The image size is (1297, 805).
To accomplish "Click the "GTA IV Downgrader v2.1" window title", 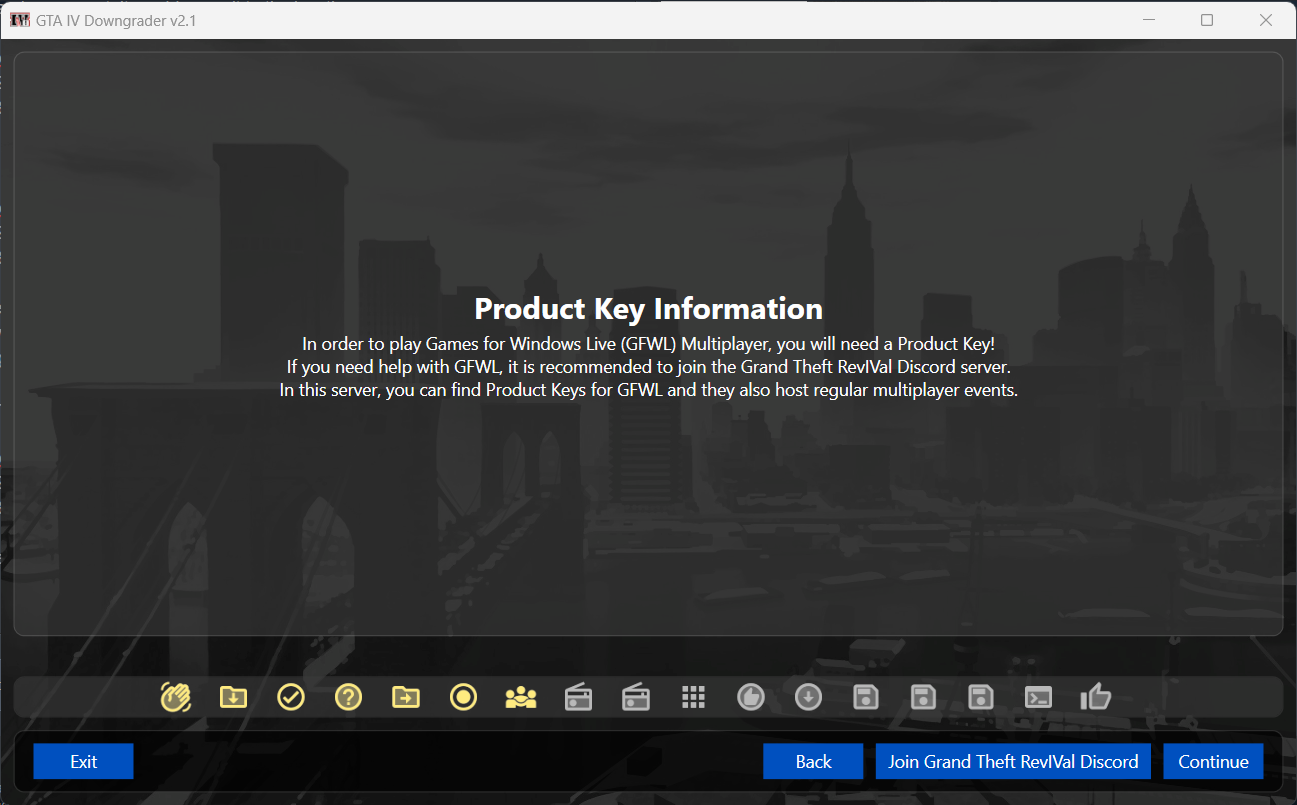I will tap(117, 20).
